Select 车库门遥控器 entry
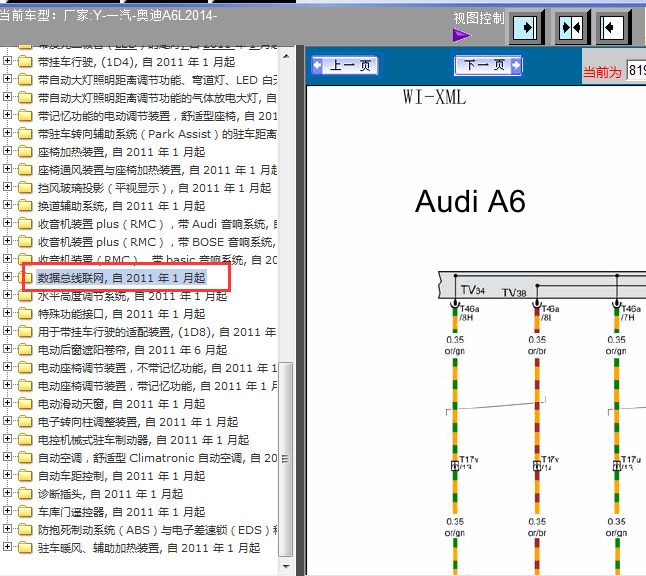This screenshot has height=576, width=646. tap(122, 512)
